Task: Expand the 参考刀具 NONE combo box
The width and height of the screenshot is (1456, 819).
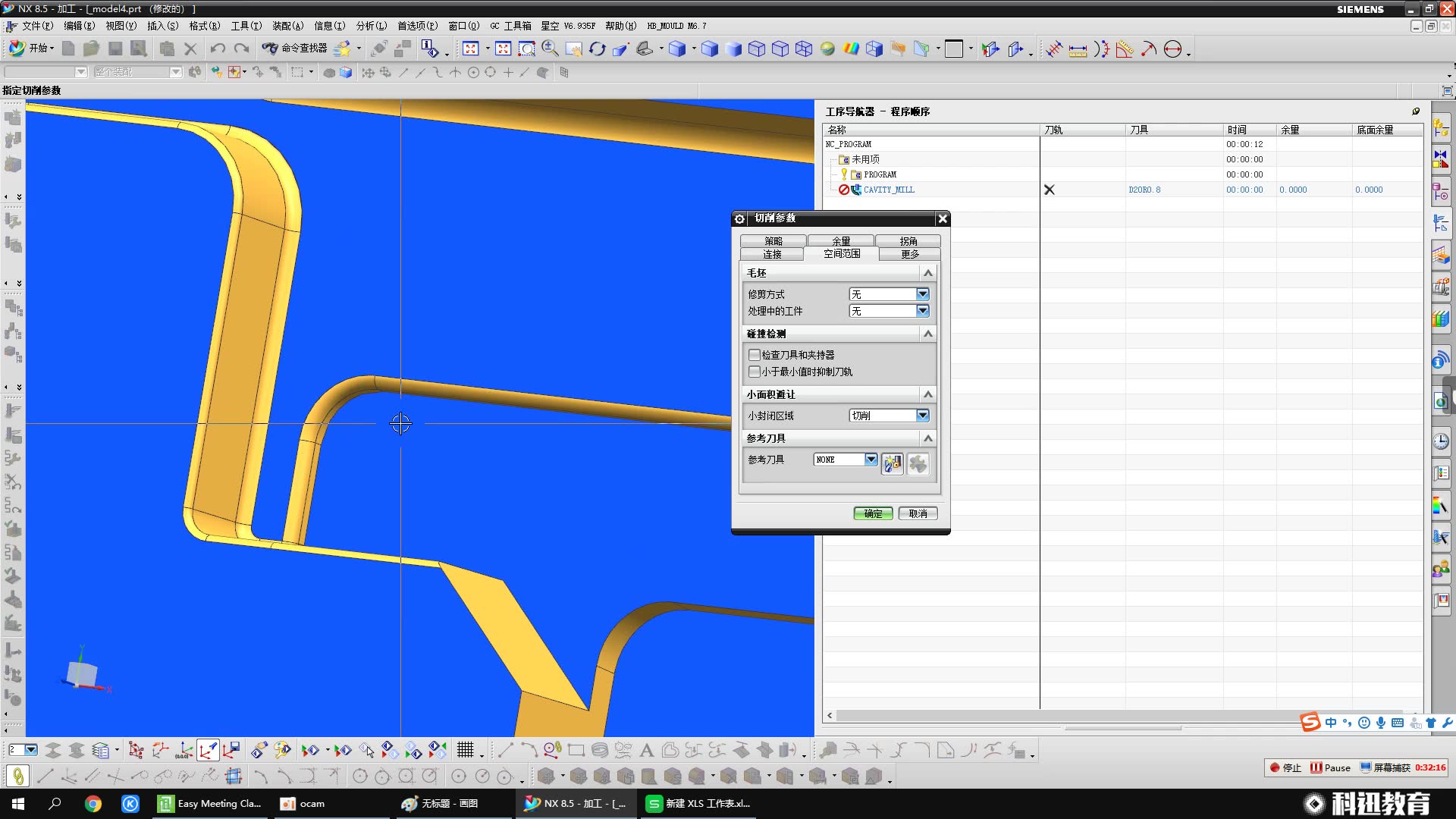Action: 871,460
